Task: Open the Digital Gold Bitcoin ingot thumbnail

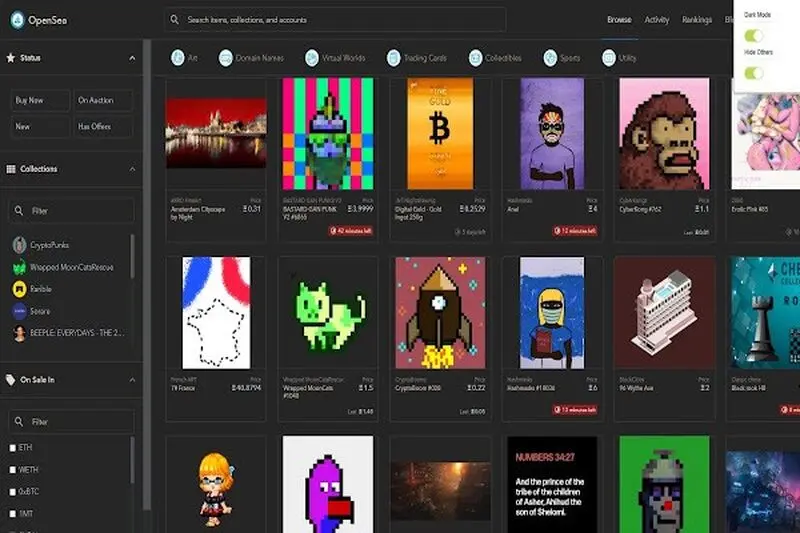Action: click(x=440, y=134)
